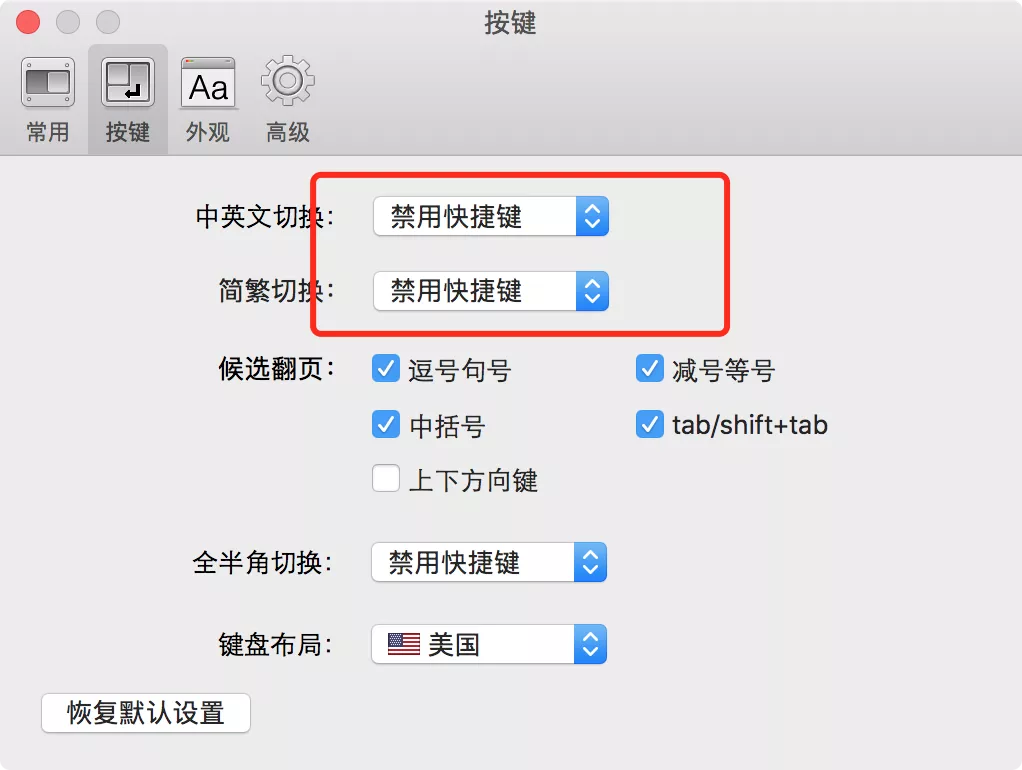Click blue arrows on 简繁切换 popup
This screenshot has height=770, width=1022.
592,291
